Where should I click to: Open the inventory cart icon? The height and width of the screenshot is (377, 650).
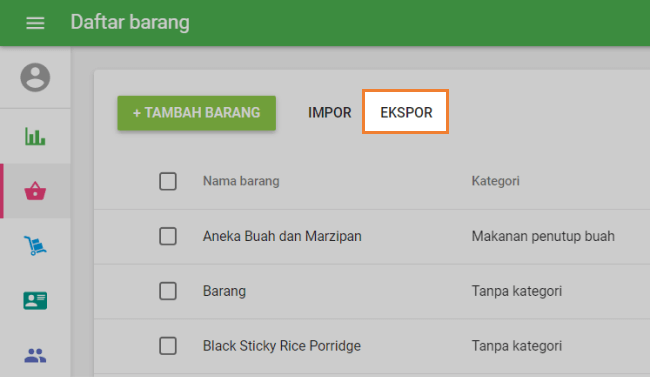coord(35,246)
